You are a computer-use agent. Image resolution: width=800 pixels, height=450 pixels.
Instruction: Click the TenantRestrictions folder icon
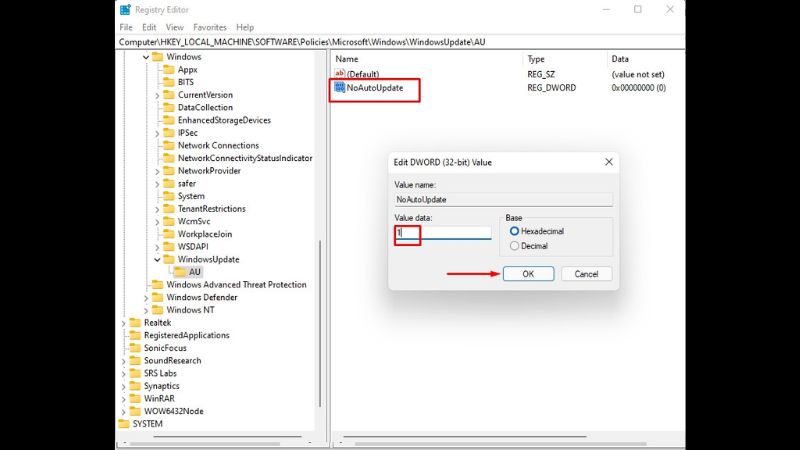[169, 209]
